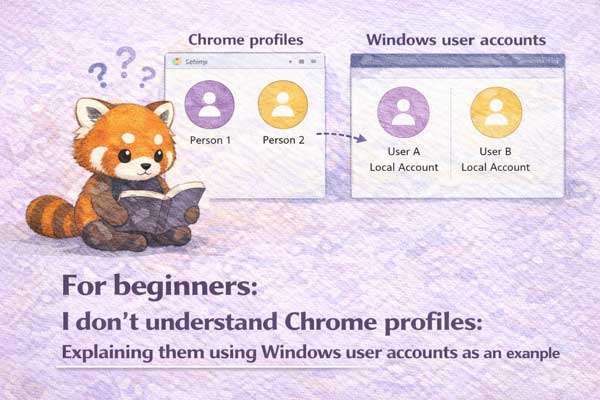The width and height of the screenshot is (600, 400).
Task: Click the User A Local Account text
Action: coord(404,159)
